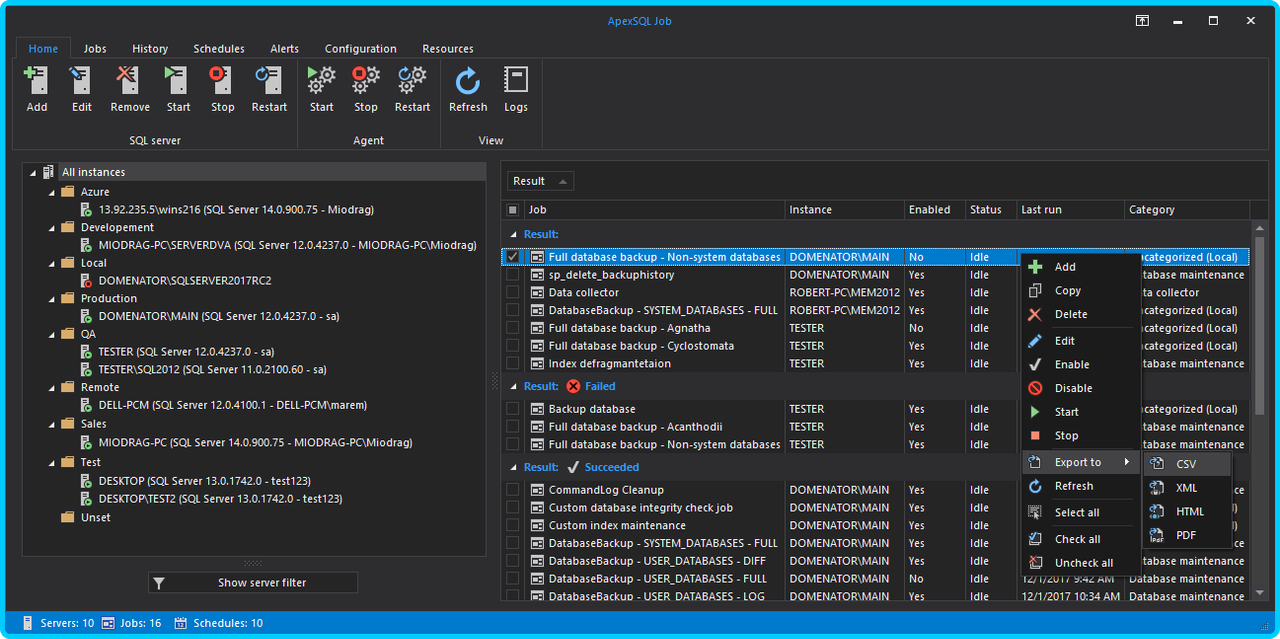Check the Full database backup - Acanthodii job
1280x639 pixels.
click(513, 427)
